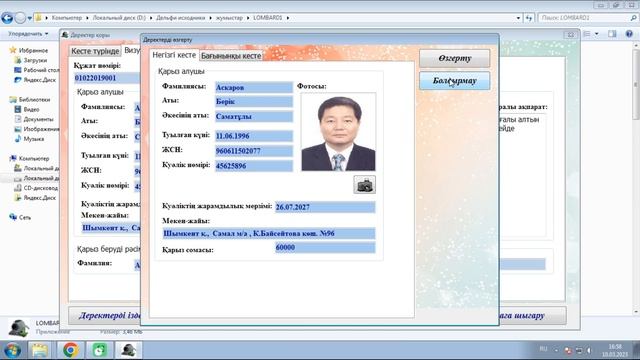This screenshot has width=640, height=360.
Task: Click the Болдырмау button
Action: [x=455, y=81]
